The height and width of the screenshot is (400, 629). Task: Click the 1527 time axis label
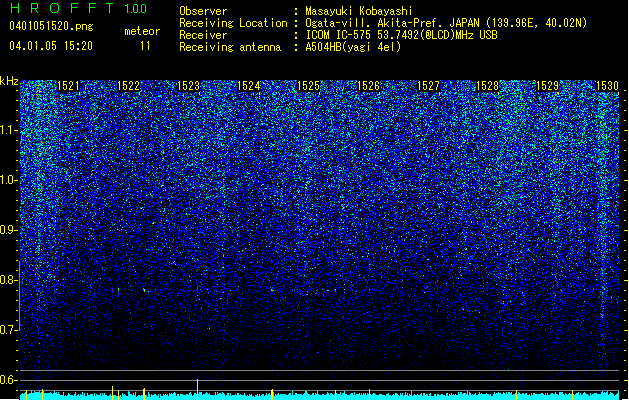[428, 86]
